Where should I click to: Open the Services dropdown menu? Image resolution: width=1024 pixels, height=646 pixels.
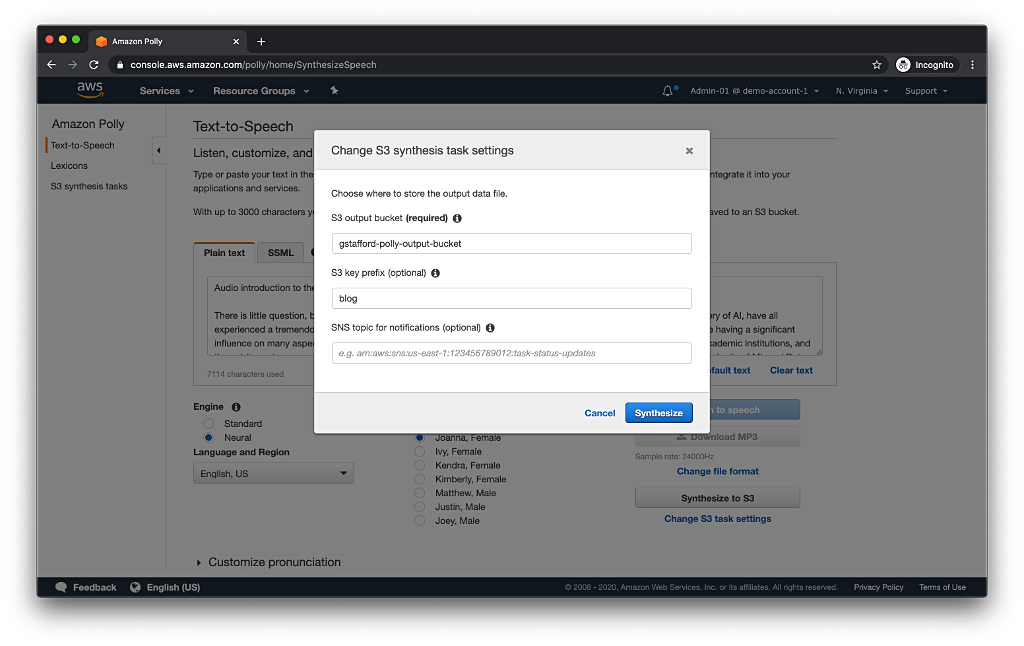(167, 91)
